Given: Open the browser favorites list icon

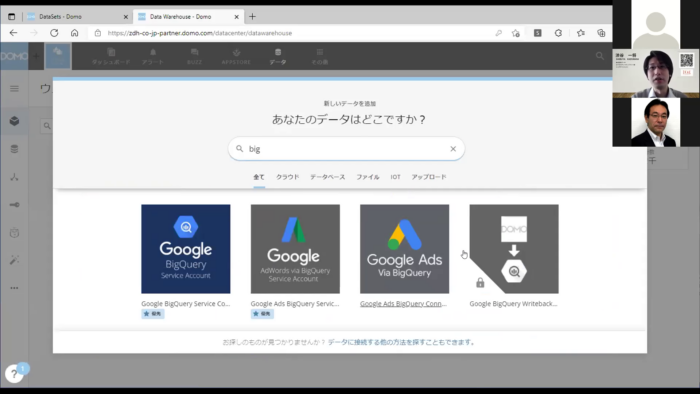Looking at the screenshot, I should pyautogui.click(x=581, y=33).
